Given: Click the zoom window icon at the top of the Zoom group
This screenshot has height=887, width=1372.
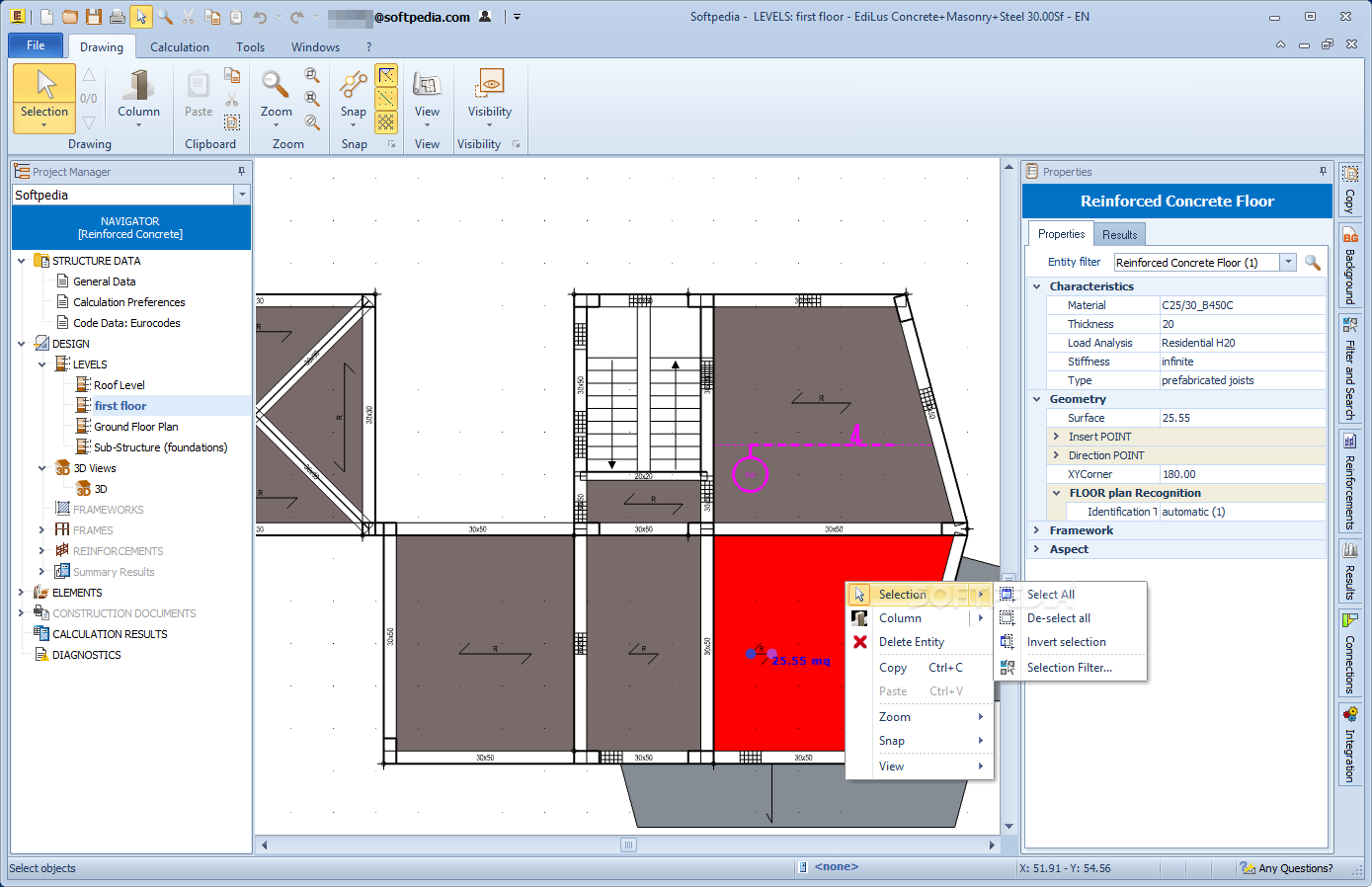Looking at the screenshot, I should click(312, 75).
